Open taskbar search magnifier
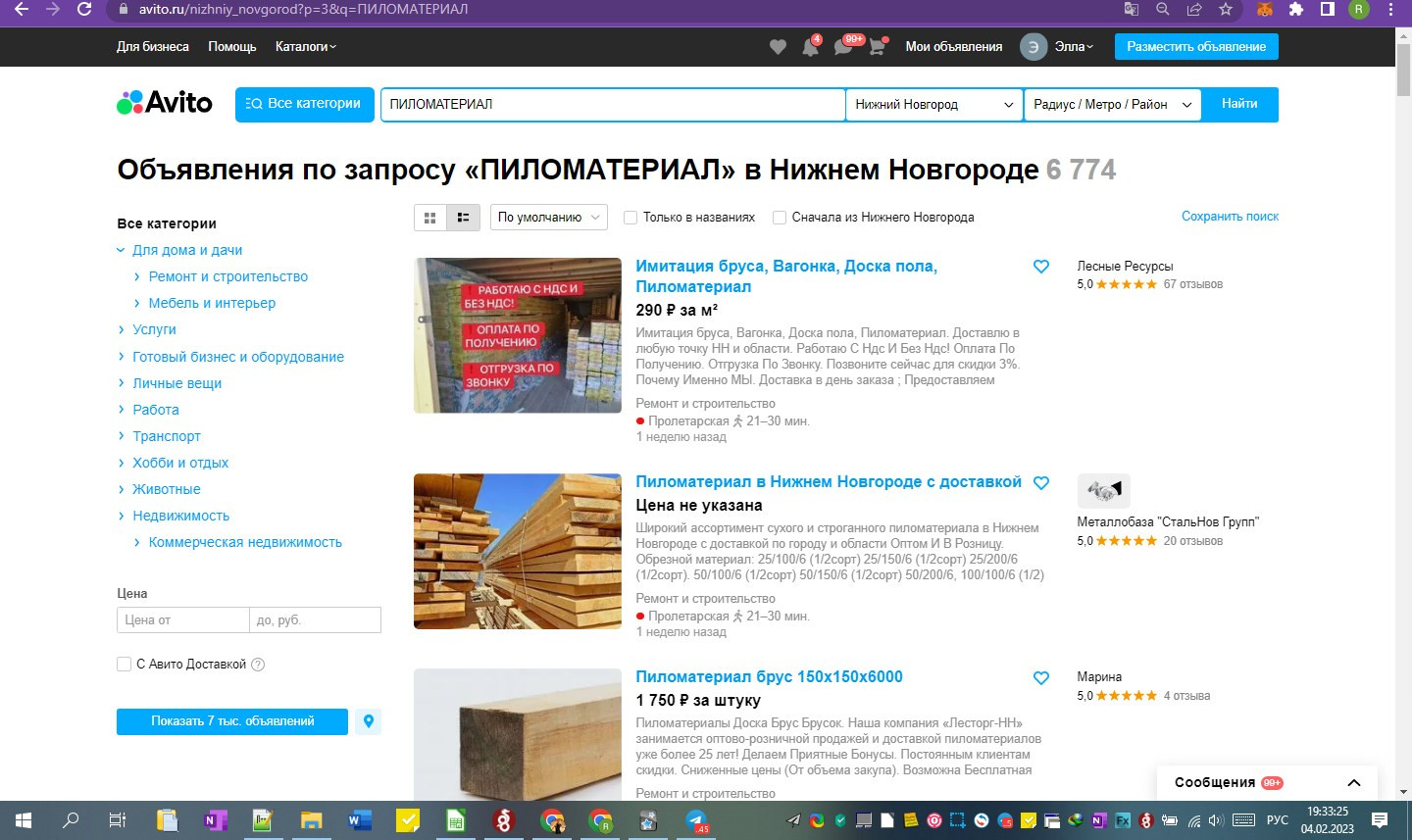Screen dimensions: 1412x840 71,820
